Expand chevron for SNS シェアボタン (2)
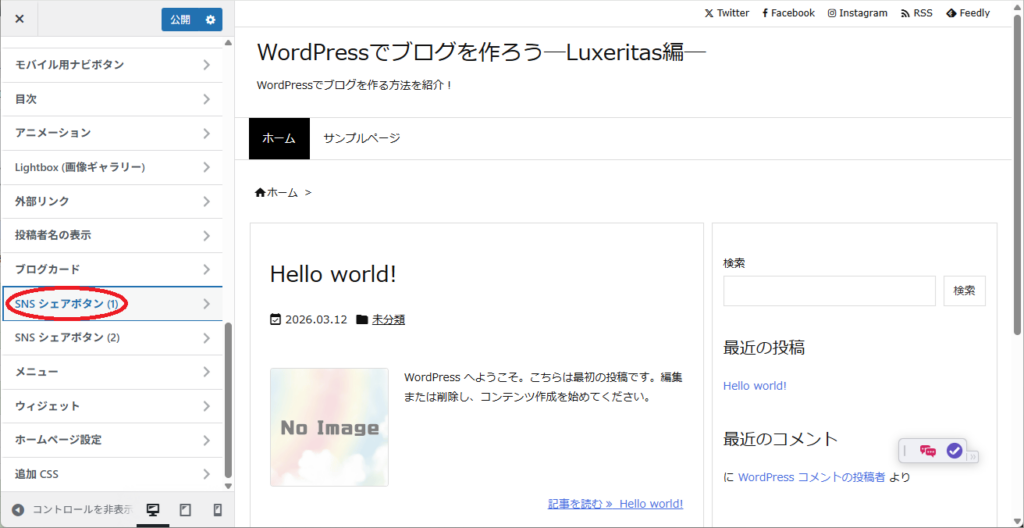Viewport: 1024px width, 528px height. [x=206, y=338]
